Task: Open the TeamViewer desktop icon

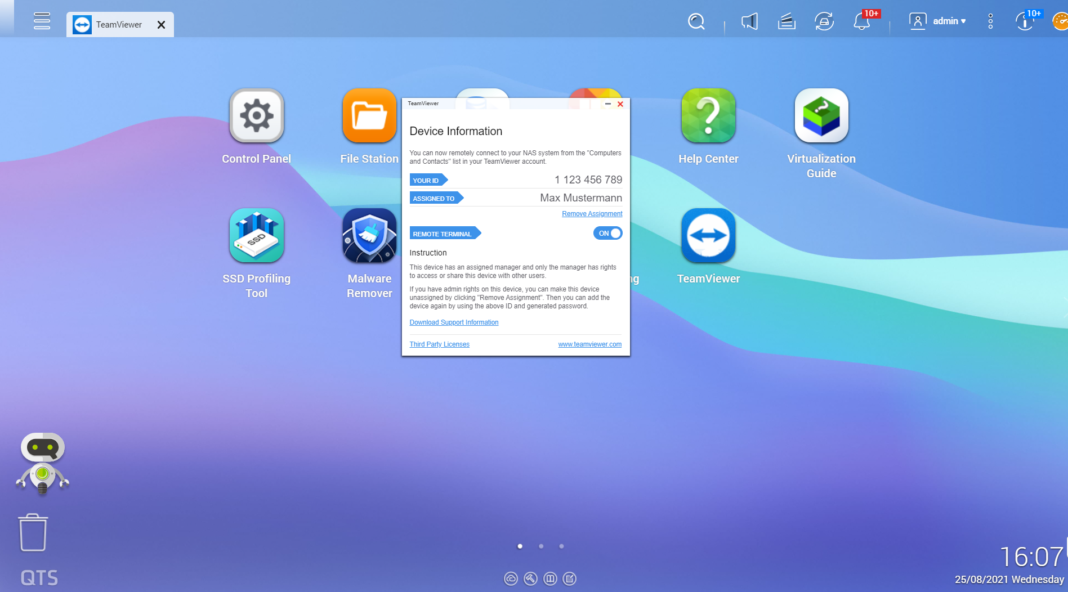Action: 708,236
